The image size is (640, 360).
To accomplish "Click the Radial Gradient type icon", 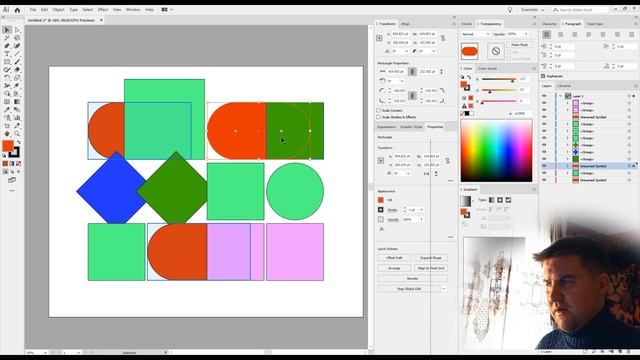I will point(500,200).
